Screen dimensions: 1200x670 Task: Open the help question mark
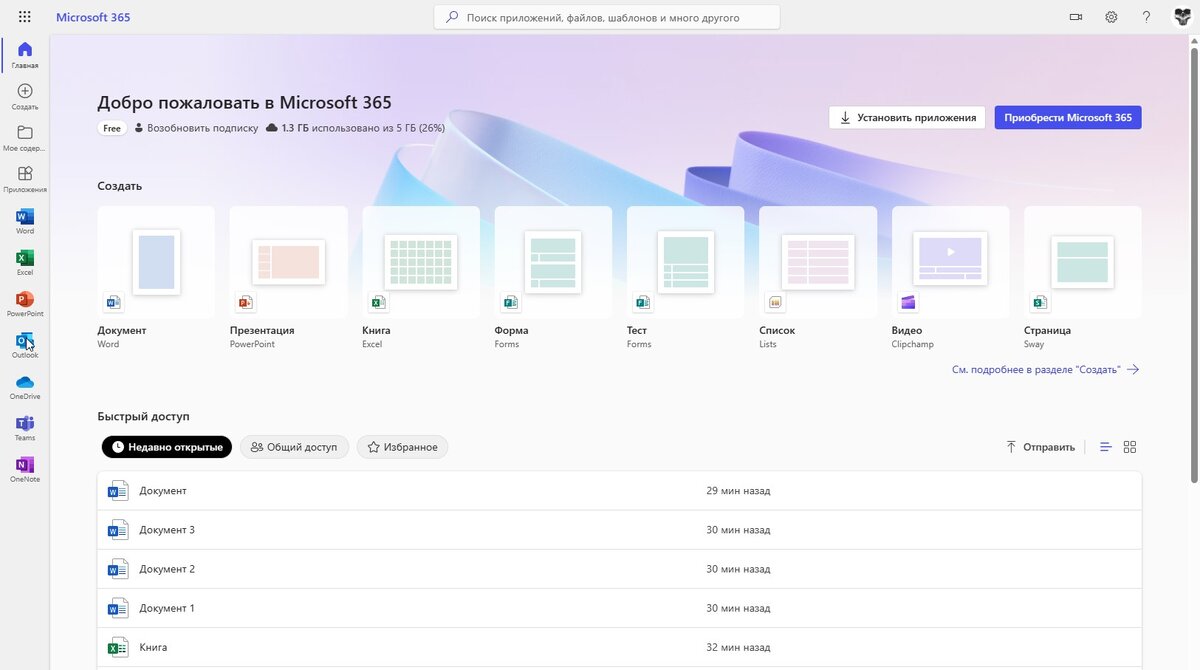click(x=1147, y=17)
